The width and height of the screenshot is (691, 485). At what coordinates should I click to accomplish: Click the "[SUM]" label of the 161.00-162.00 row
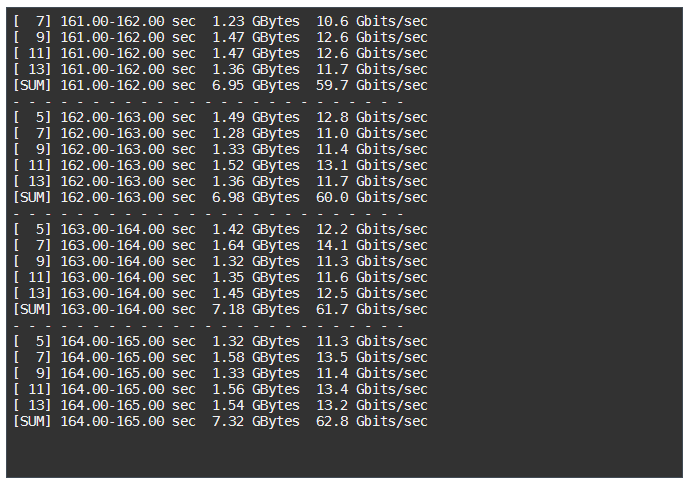[32, 85]
